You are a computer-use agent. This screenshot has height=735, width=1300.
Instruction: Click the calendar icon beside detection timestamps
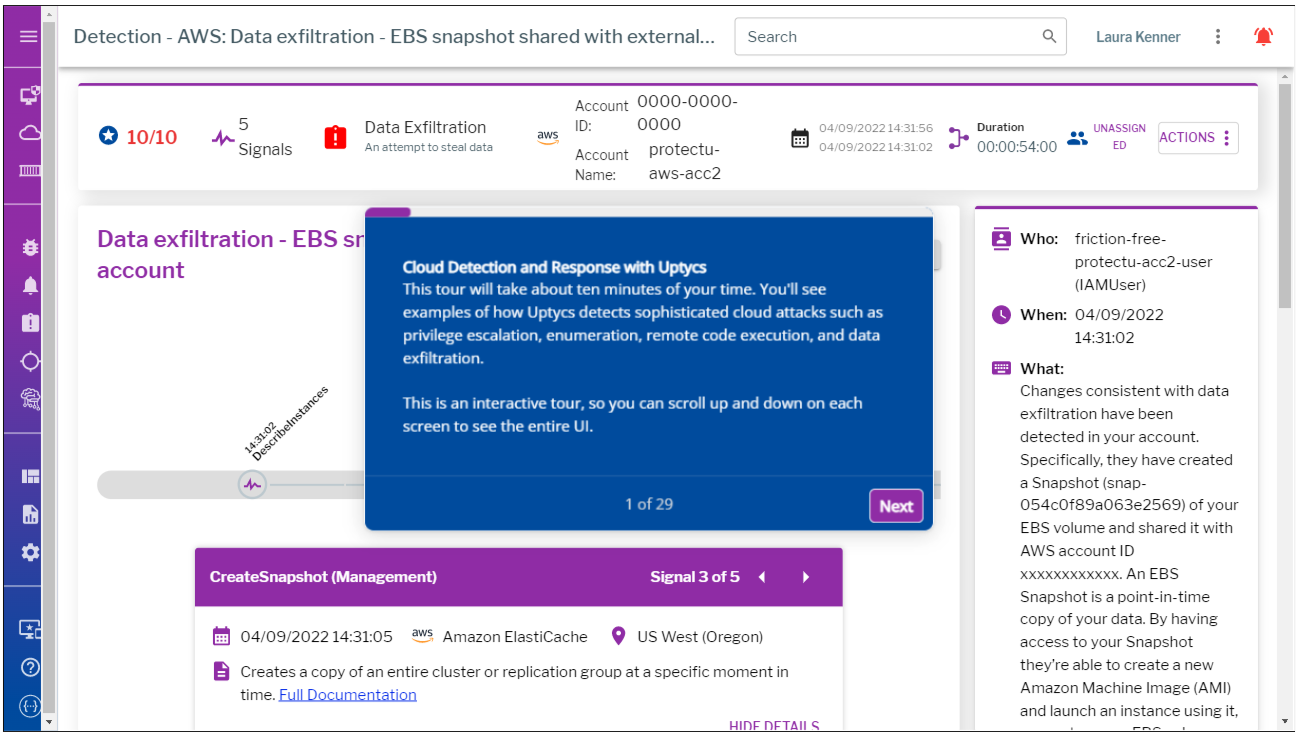click(x=800, y=139)
